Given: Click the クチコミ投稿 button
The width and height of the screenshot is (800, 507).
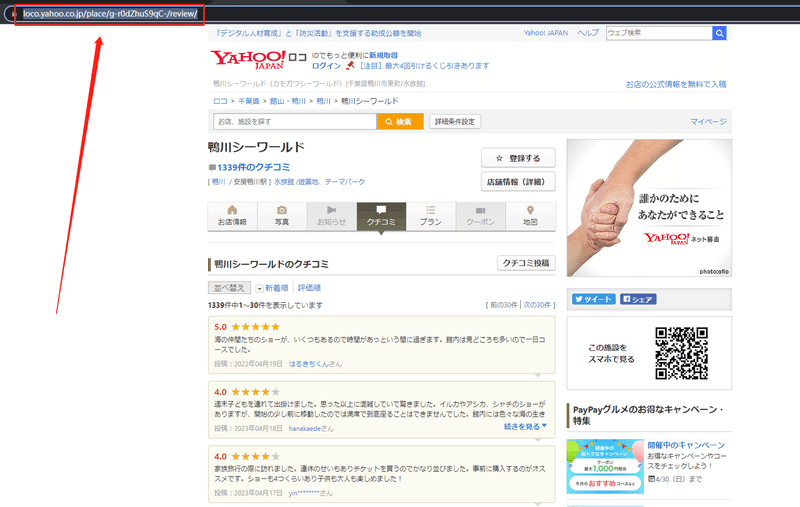Looking at the screenshot, I should (526, 263).
